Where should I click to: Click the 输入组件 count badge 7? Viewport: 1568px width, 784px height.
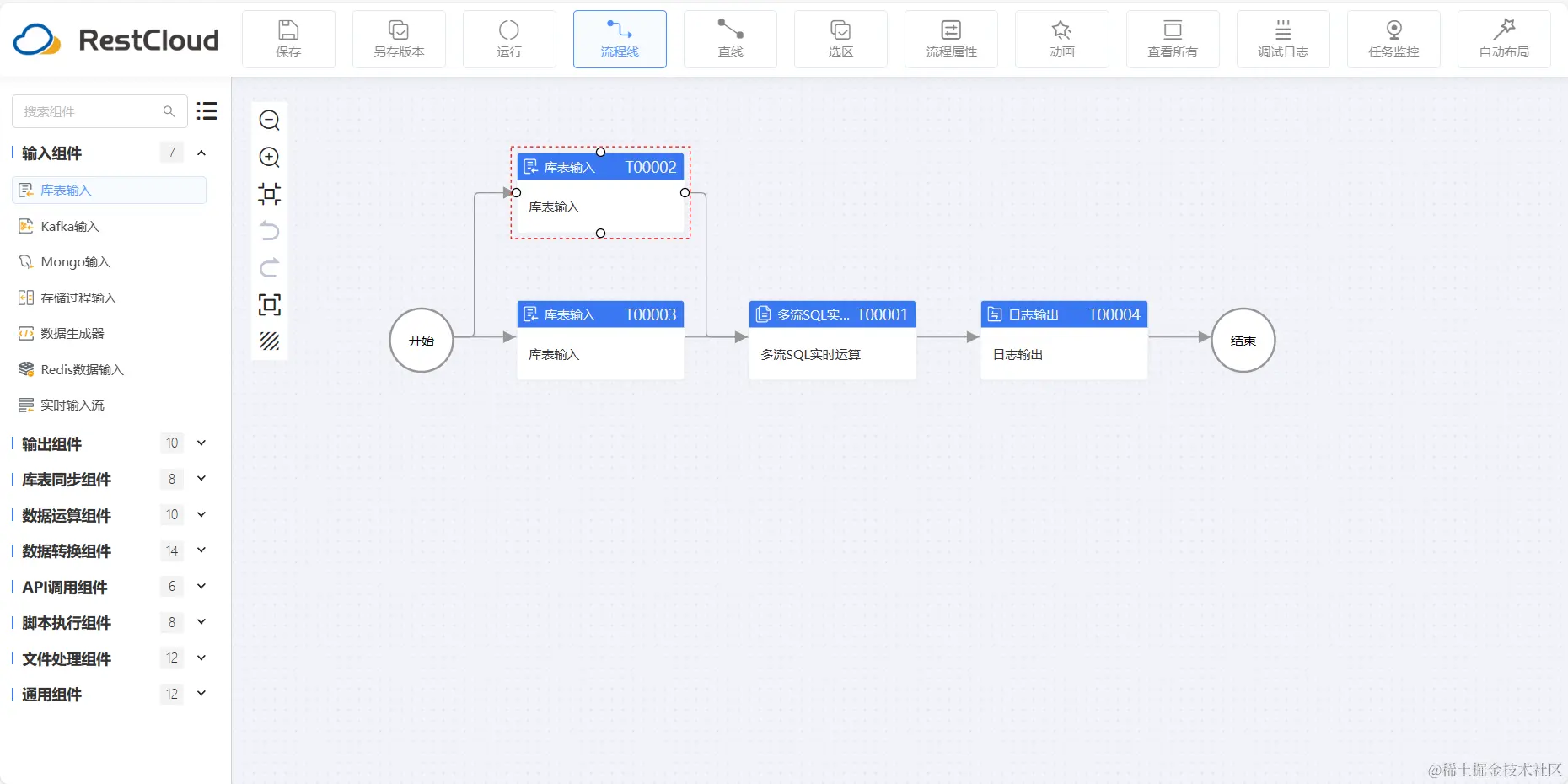[x=172, y=153]
